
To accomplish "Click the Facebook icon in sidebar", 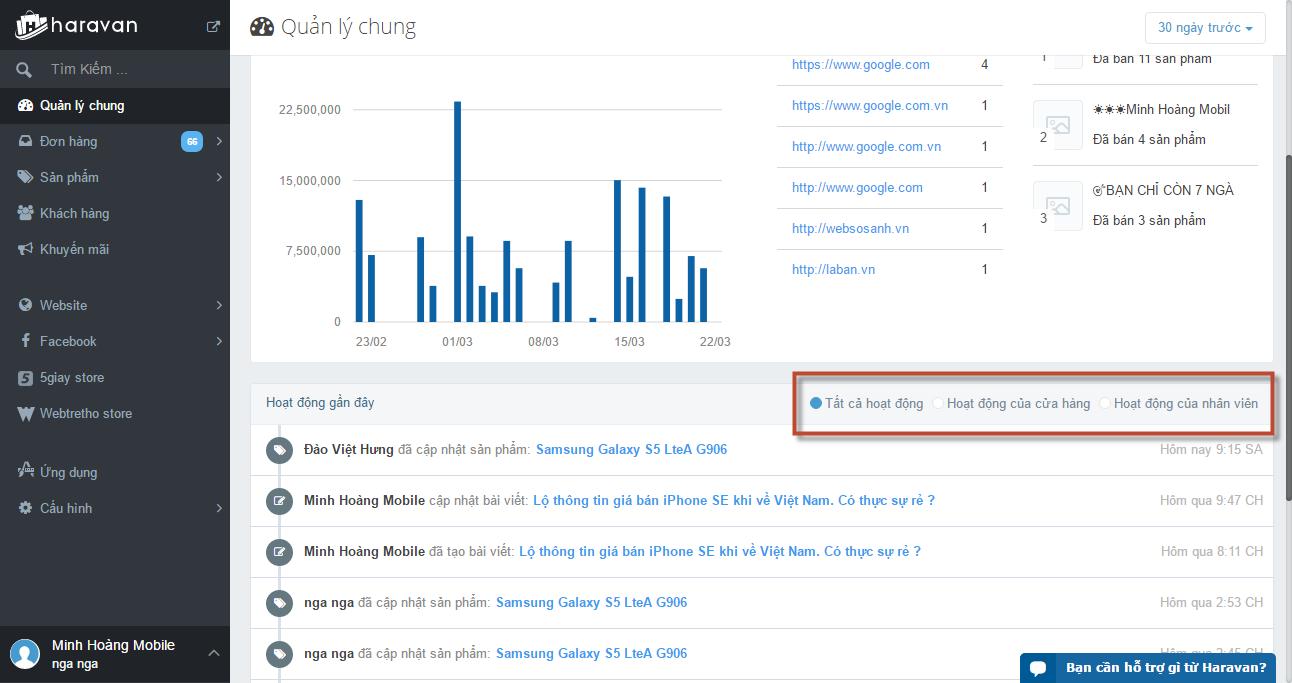I will click(x=25, y=341).
